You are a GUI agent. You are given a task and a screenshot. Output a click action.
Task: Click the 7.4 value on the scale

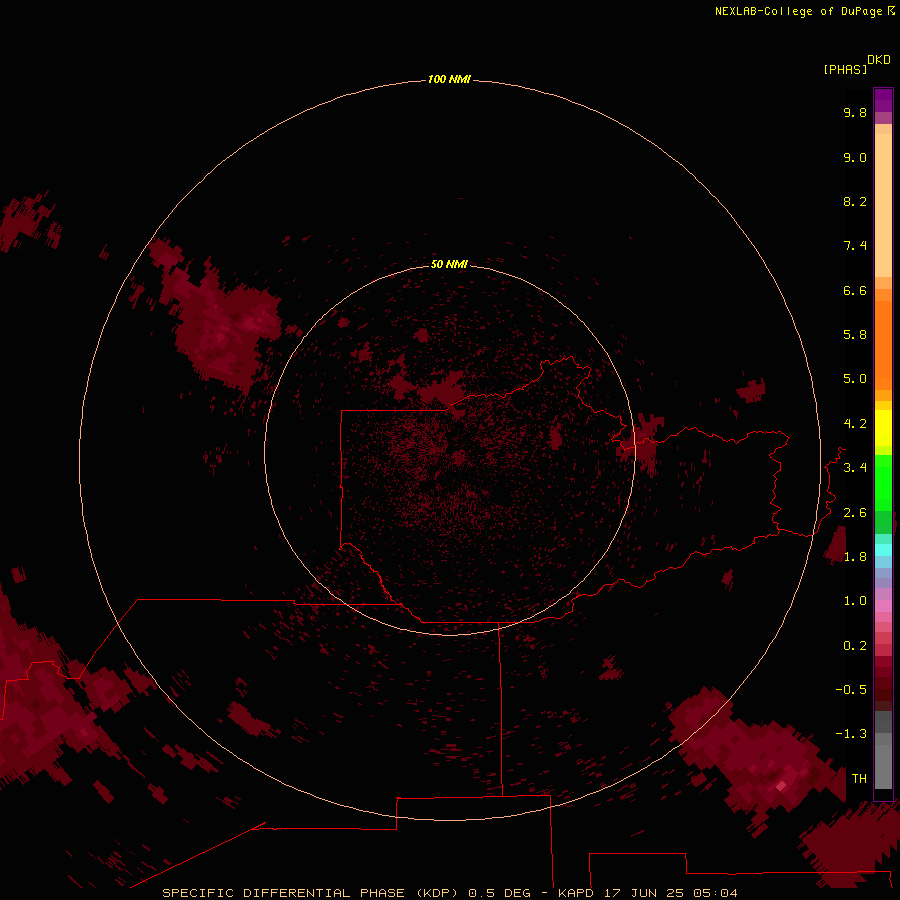(855, 246)
